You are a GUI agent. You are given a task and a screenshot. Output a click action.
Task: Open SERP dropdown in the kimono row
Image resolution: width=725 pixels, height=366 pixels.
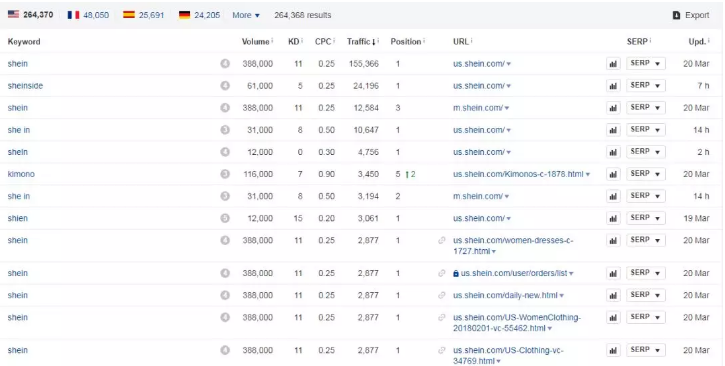click(x=646, y=174)
